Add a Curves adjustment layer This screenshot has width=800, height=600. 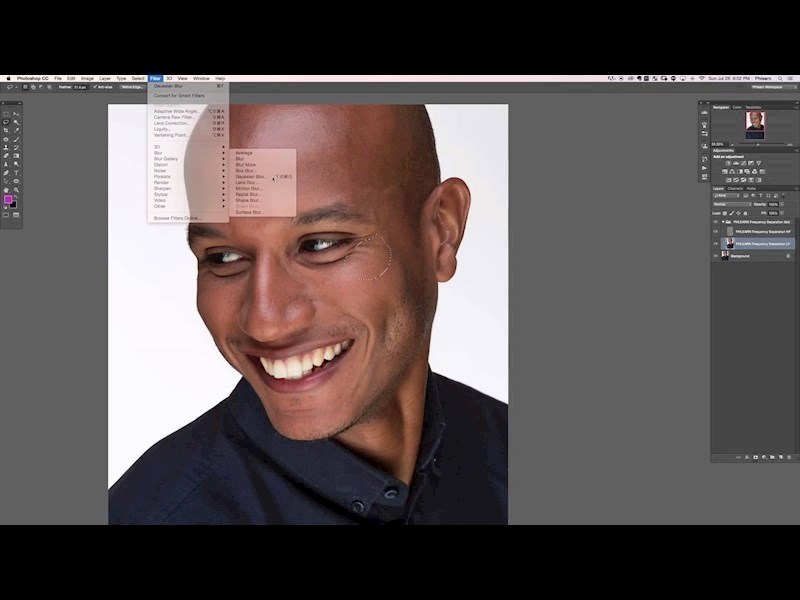click(x=743, y=163)
